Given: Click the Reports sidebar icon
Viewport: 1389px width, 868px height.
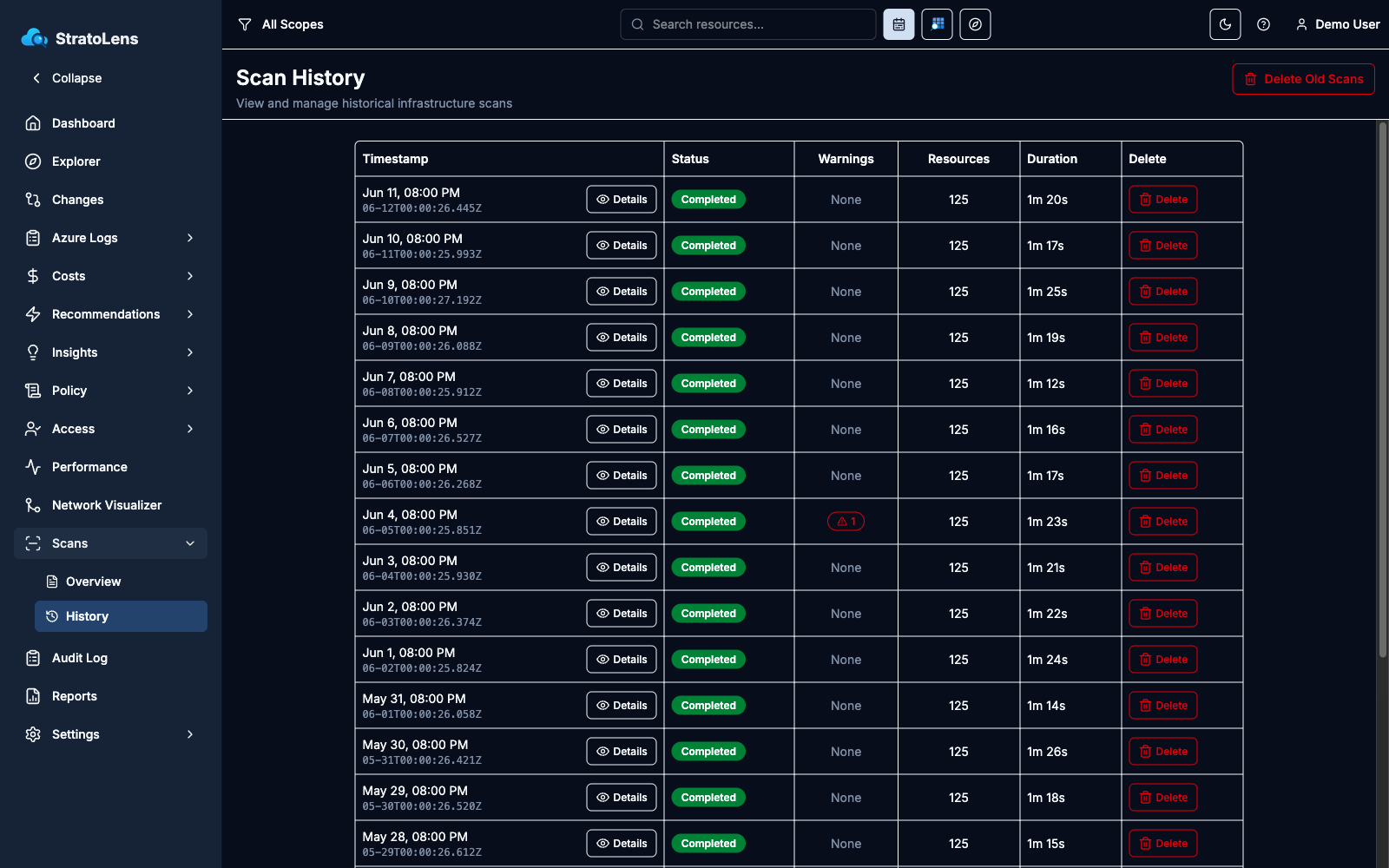Looking at the screenshot, I should point(33,696).
